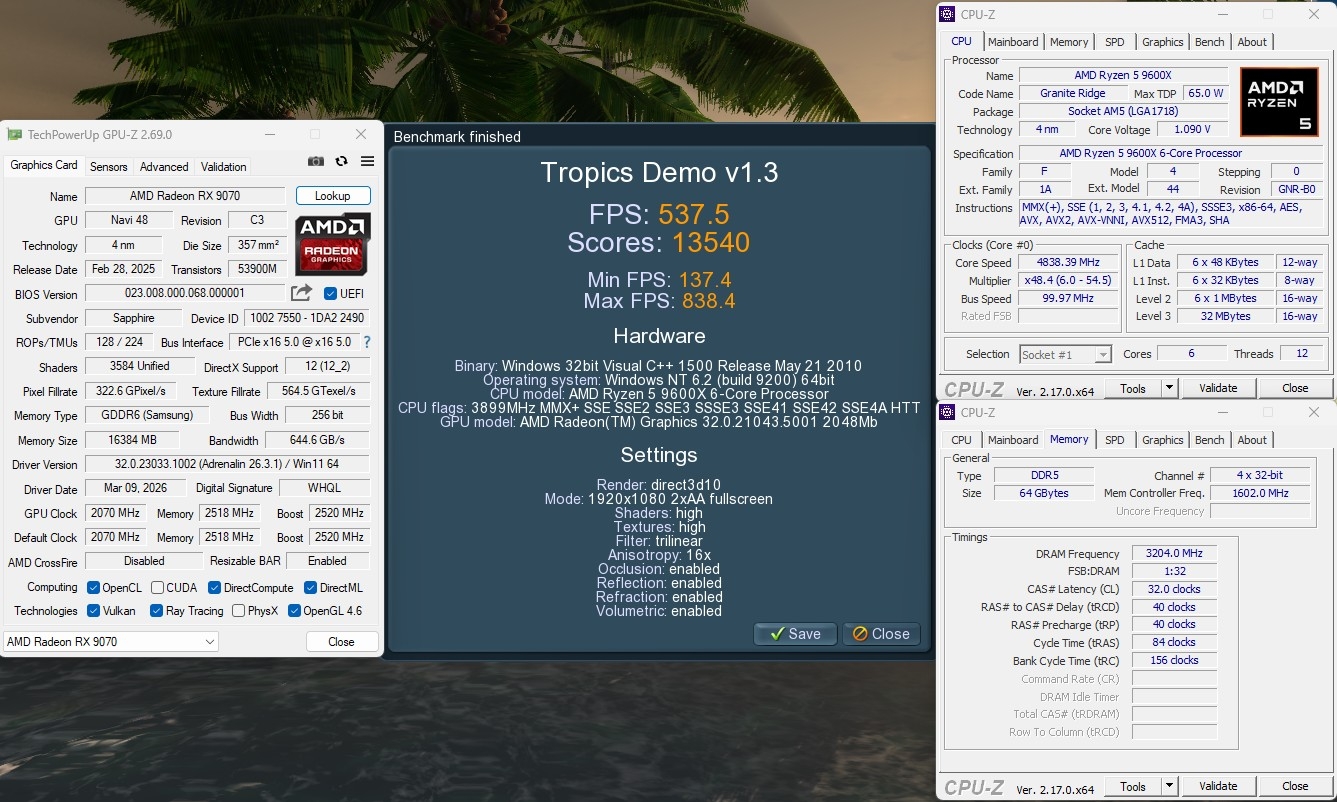Click Close button in CPU-Z memory window
Viewport: 1337px width, 802px height.
[x=1295, y=786]
